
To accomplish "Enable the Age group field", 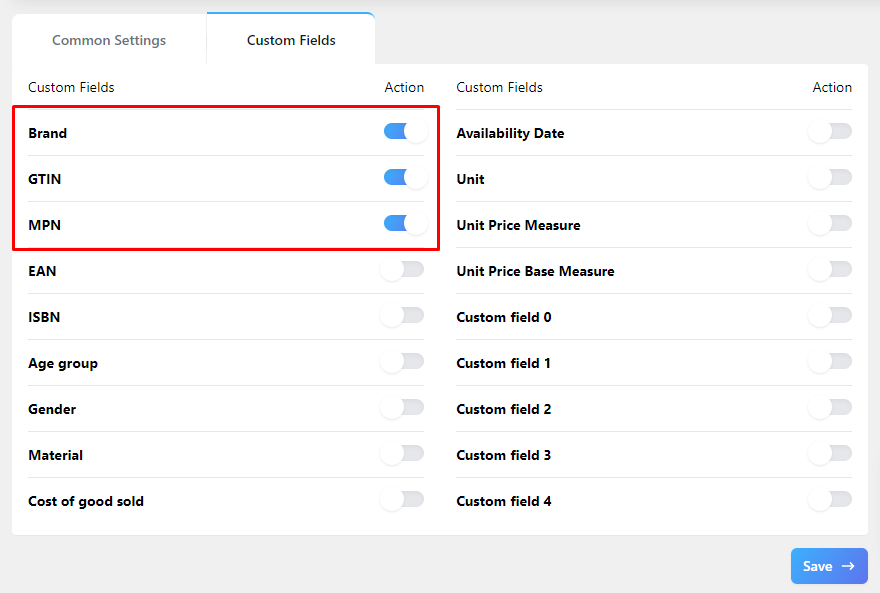I will pyautogui.click(x=402, y=361).
